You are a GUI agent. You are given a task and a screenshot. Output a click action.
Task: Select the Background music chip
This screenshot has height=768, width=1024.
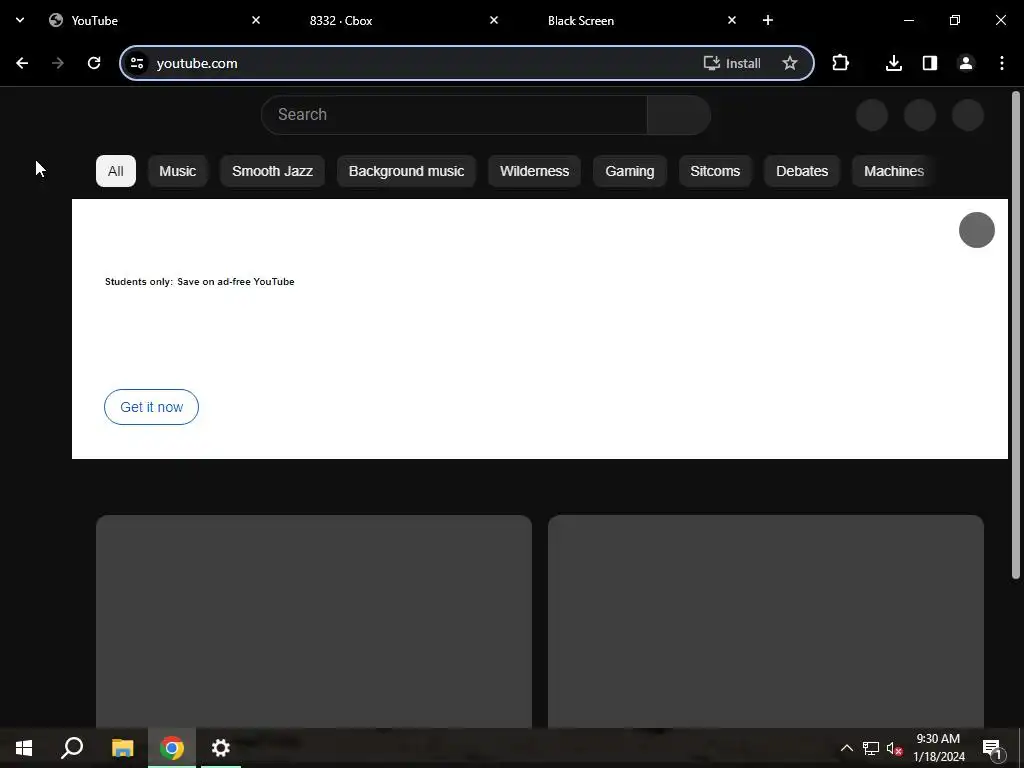[x=406, y=171]
